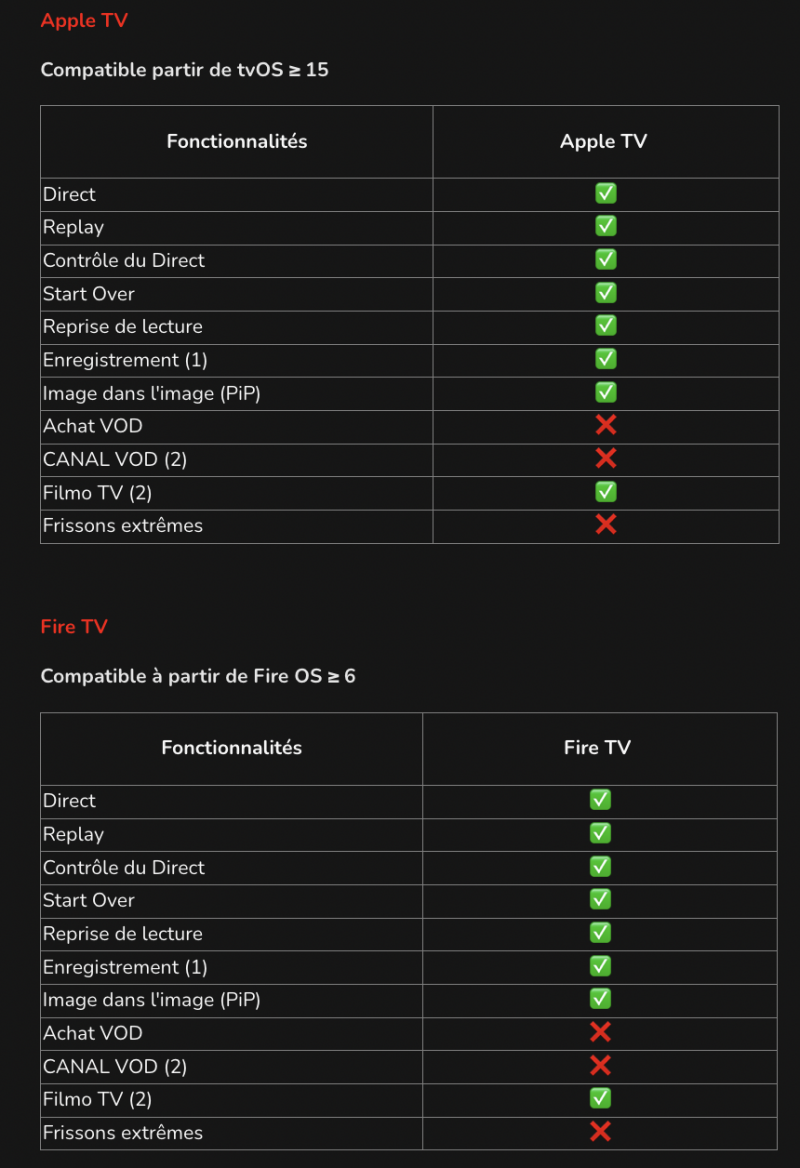The image size is (800, 1168).
Task: Click the green checkmark for Apple TV Direct
Action: [605, 194]
